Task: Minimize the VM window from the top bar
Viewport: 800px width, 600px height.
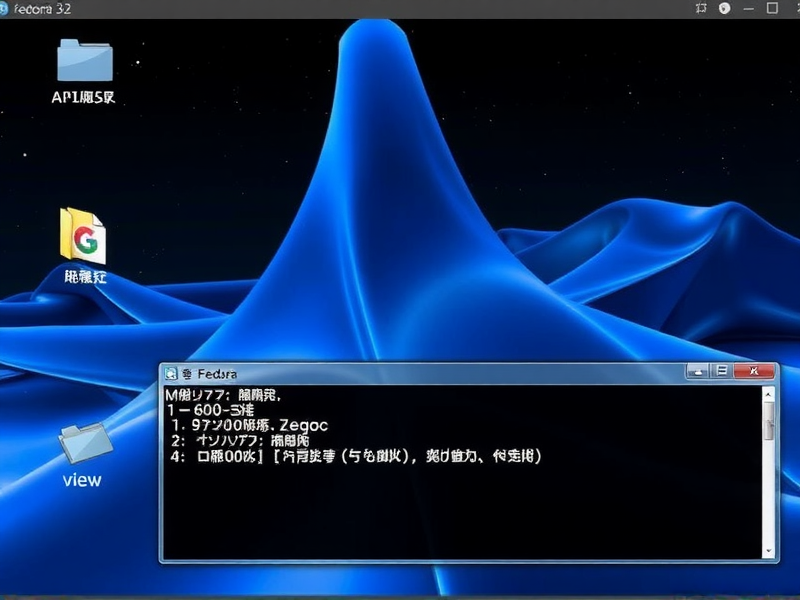Action: click(748, 8)
